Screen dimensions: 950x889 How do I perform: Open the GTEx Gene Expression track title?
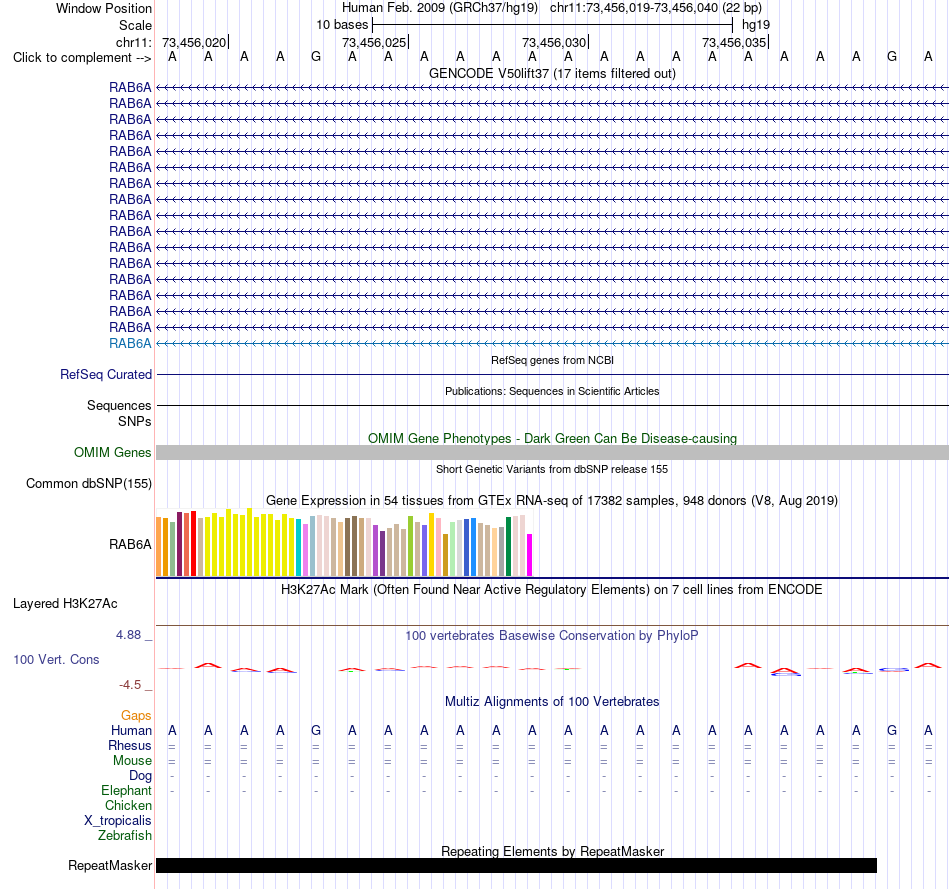coord(552,501)
